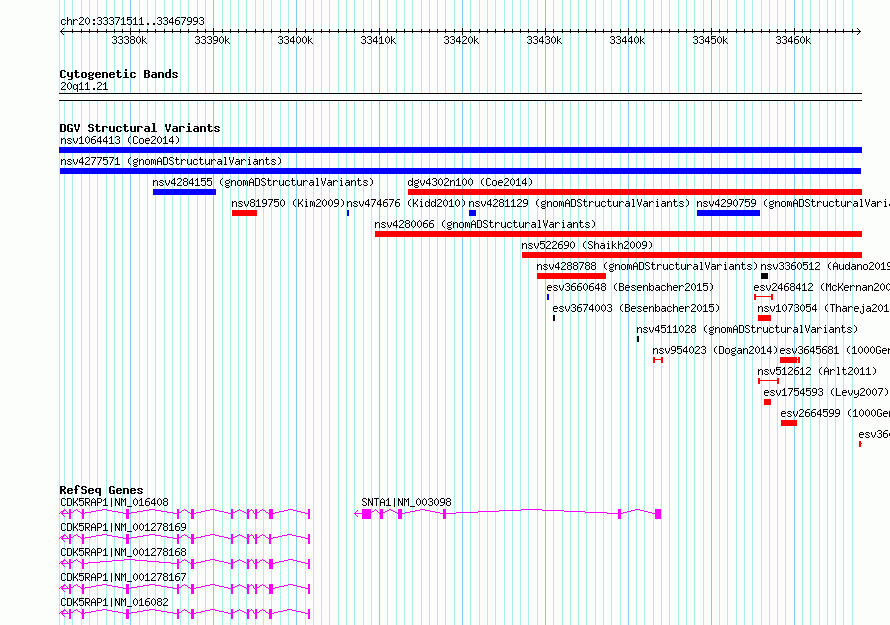
Task: Select the nsv4277571 gnomAD variant bar
Action: [460, 171]
